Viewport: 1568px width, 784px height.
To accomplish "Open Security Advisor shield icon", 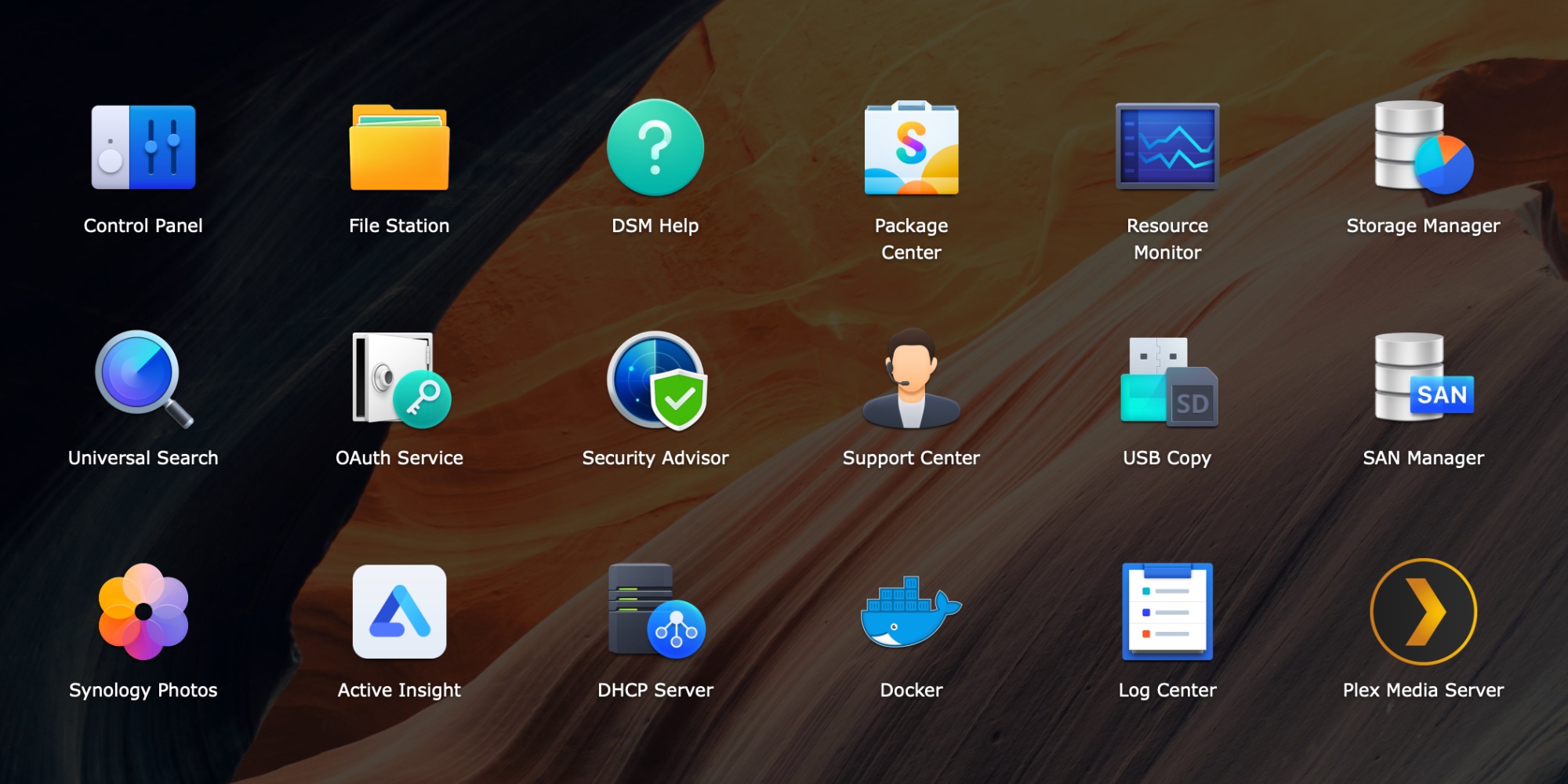I will click(655, 379).
